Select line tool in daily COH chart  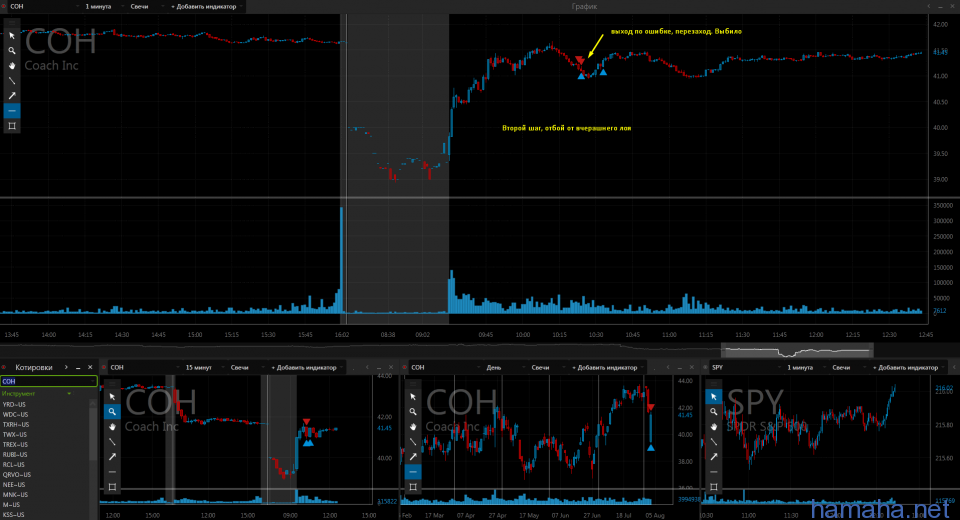(x=413, y=442)
